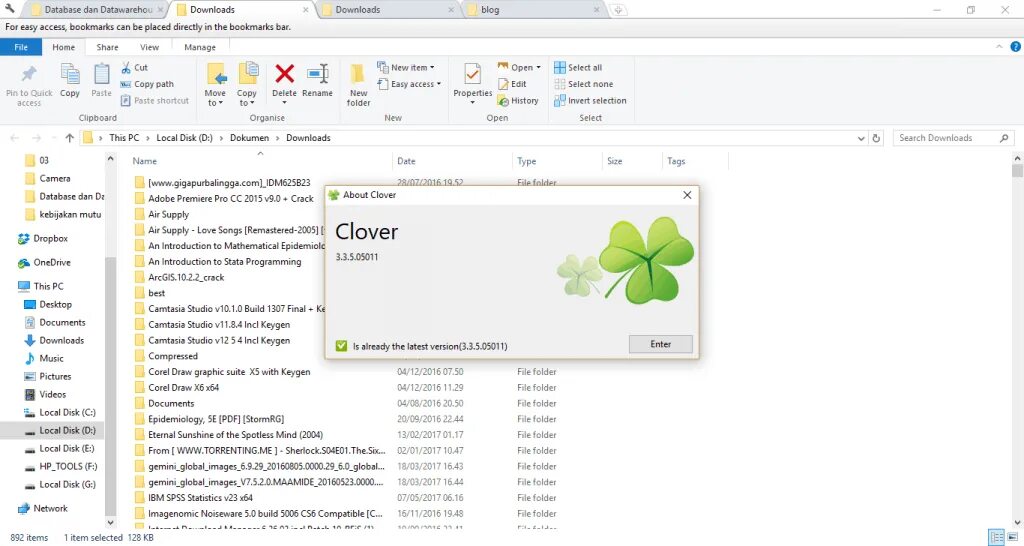The width and height of the screenshot is (1024, 546).
Task: Collapse the ribbon with the chevron
Action: tap(999, 46)
